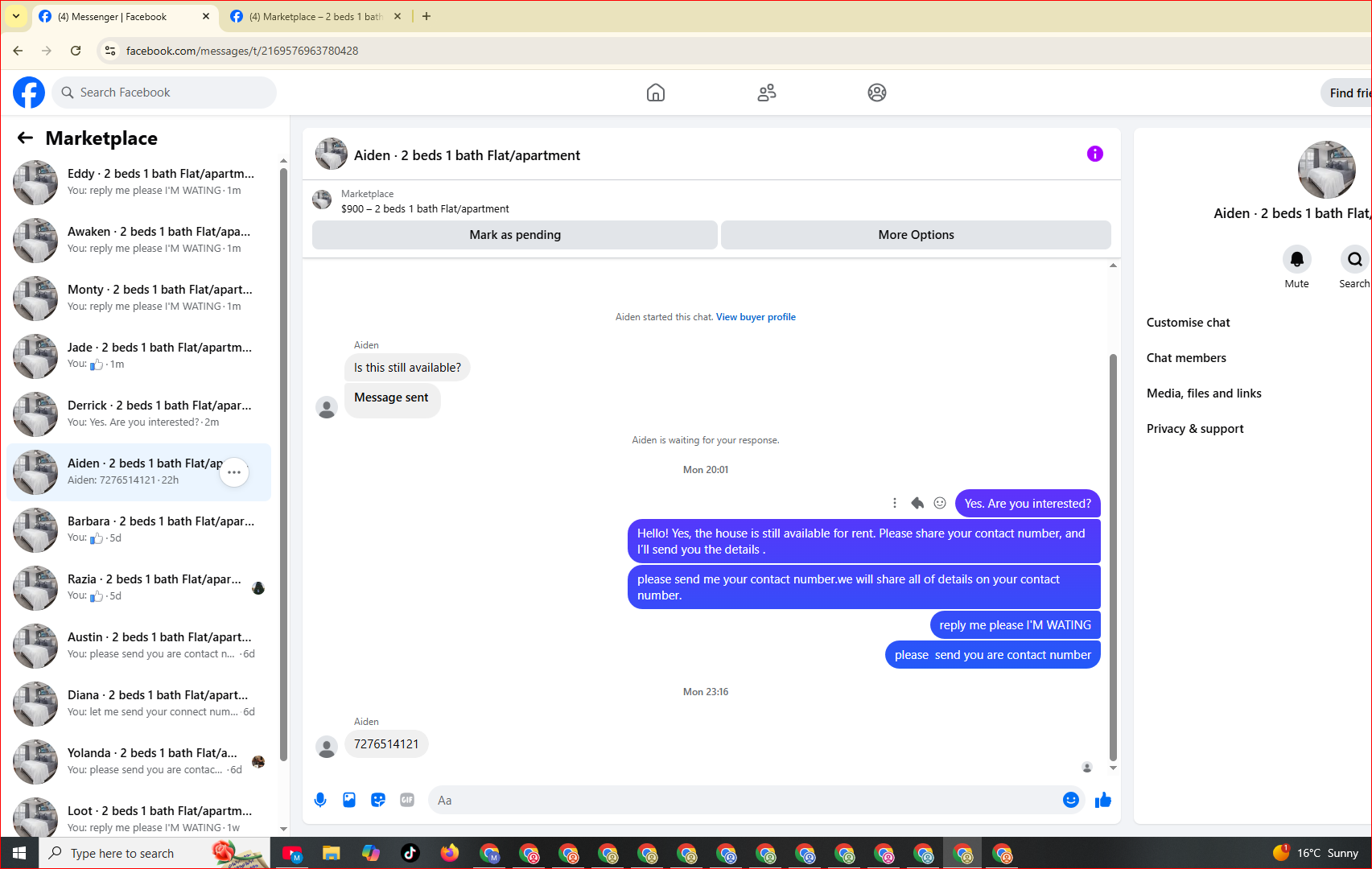The width and height of the screenshot is (1372, 869).
Task: Open More Options for the listing
Action: coord(916,235)
